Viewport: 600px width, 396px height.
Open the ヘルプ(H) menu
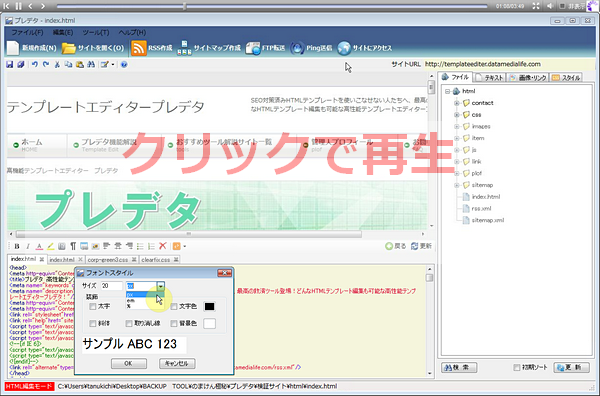coord(132,33)
